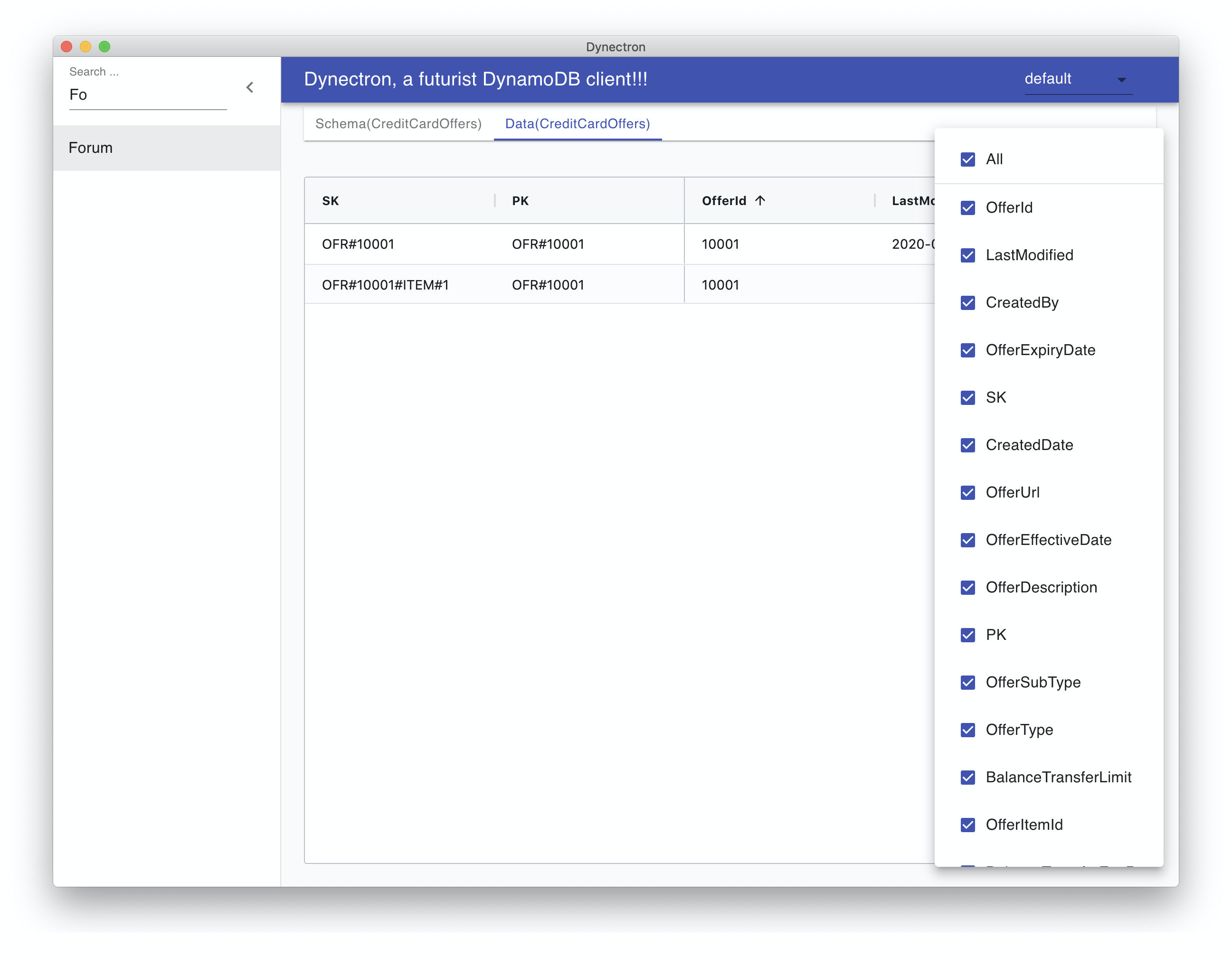Toggle the LastModified column checkbox
1232x957 pixels.
click(967, 255)
